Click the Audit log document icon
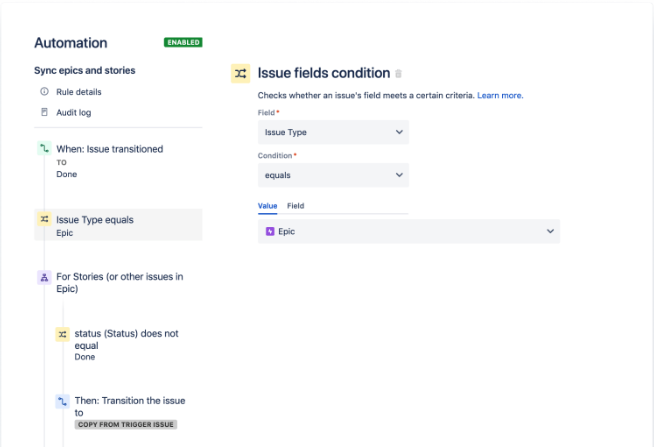Image resolution: width=654 pixels, height=447 pixels. pos(44,112)
